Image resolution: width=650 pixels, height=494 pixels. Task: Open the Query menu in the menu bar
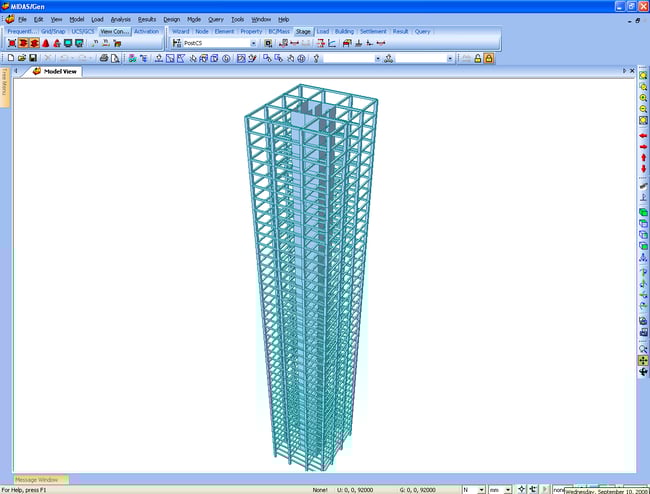coord(216,19)
